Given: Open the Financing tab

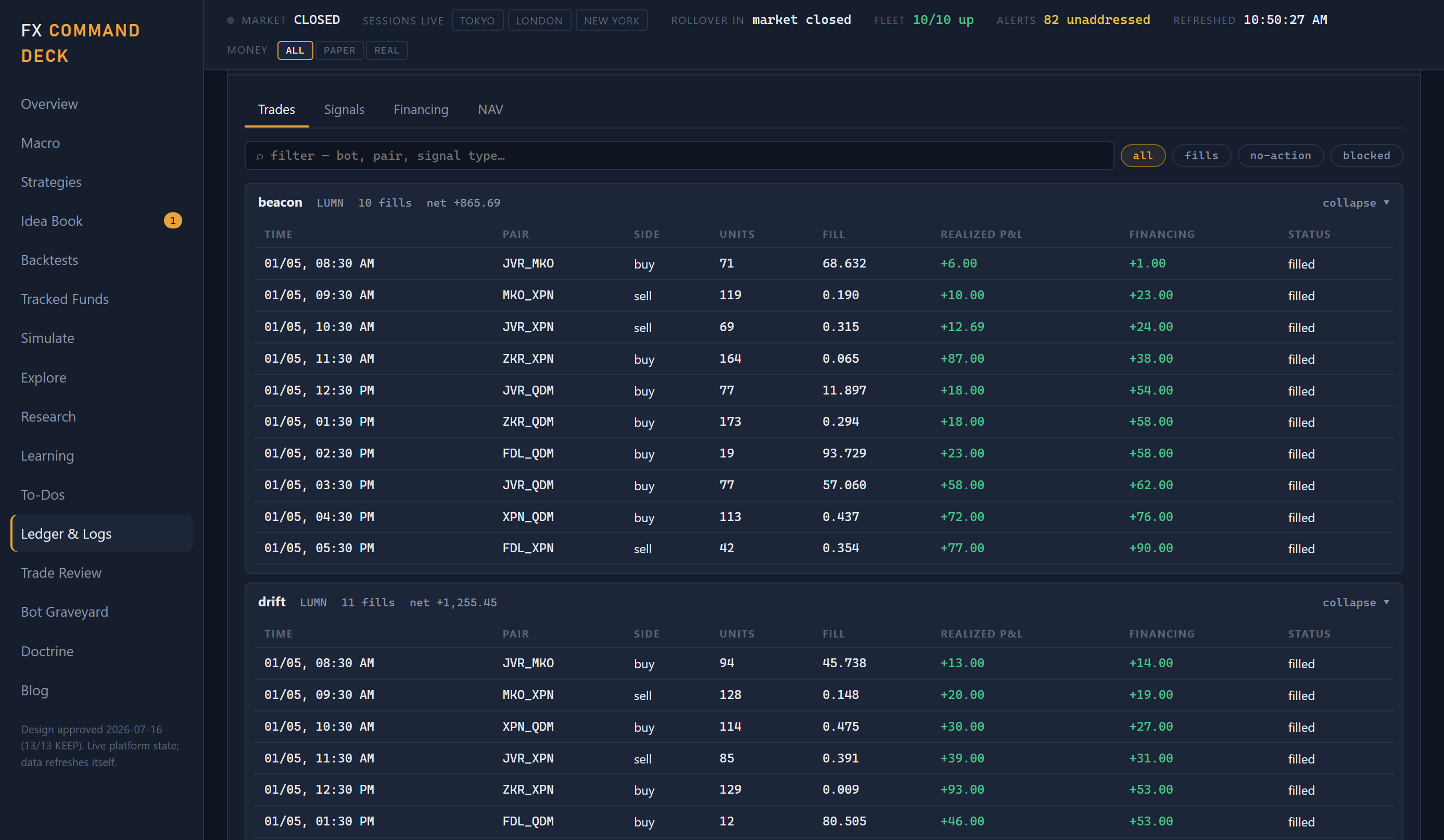Looking at the screenshot, I should [421, 109].
